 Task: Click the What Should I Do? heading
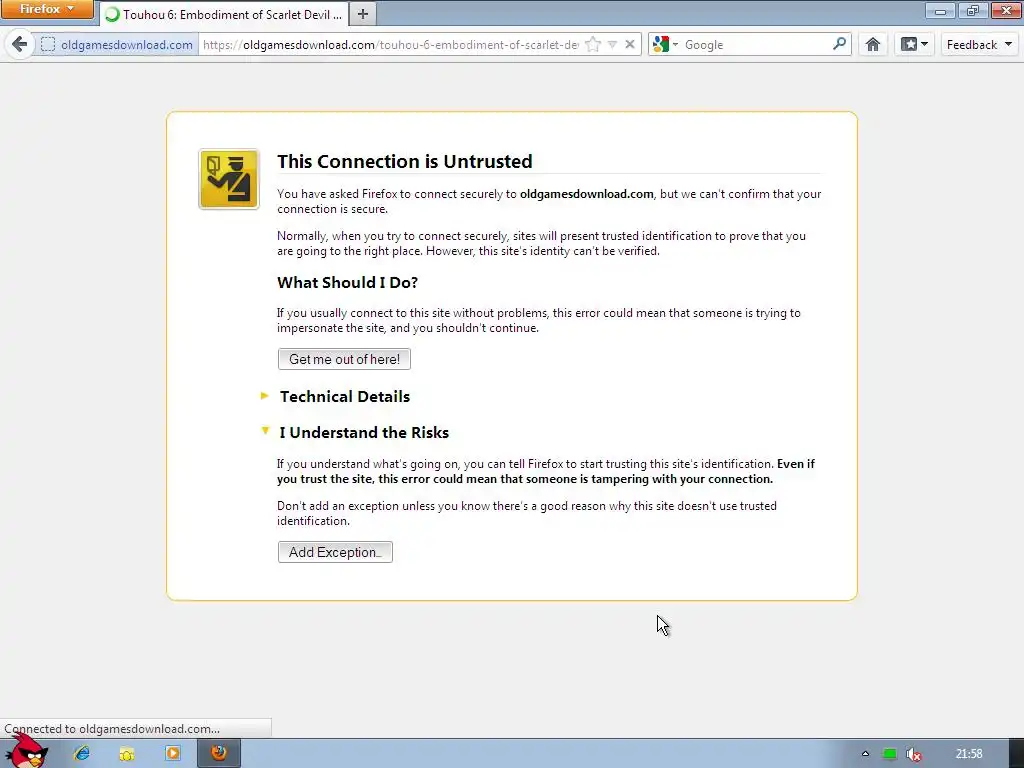(x=347, y=282)
